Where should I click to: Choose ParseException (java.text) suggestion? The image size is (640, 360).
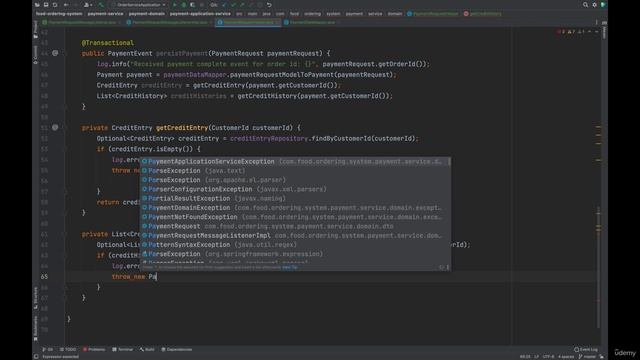tap(296, 171)
